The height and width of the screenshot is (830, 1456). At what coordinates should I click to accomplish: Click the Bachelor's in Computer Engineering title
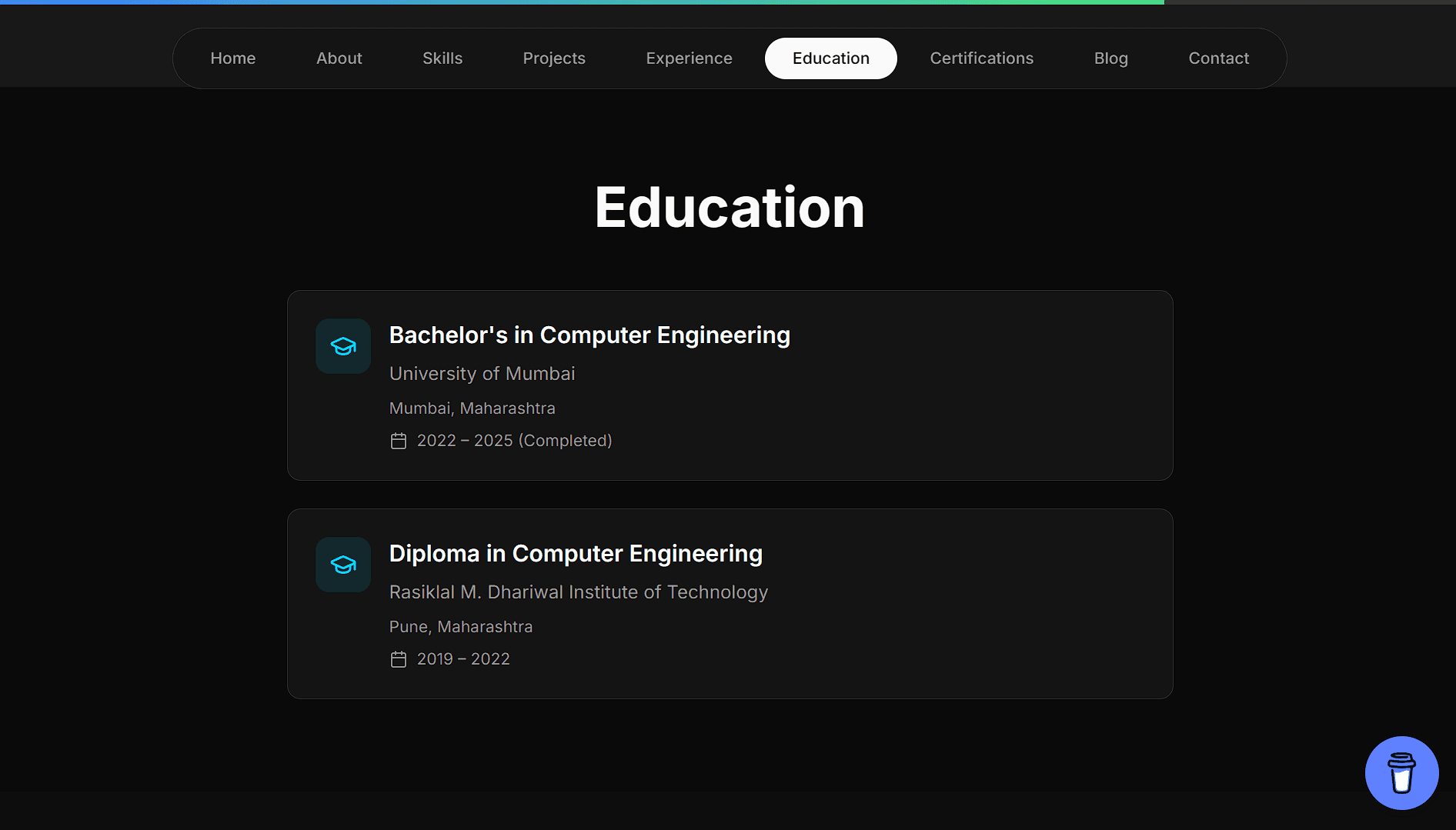(589, 335)
